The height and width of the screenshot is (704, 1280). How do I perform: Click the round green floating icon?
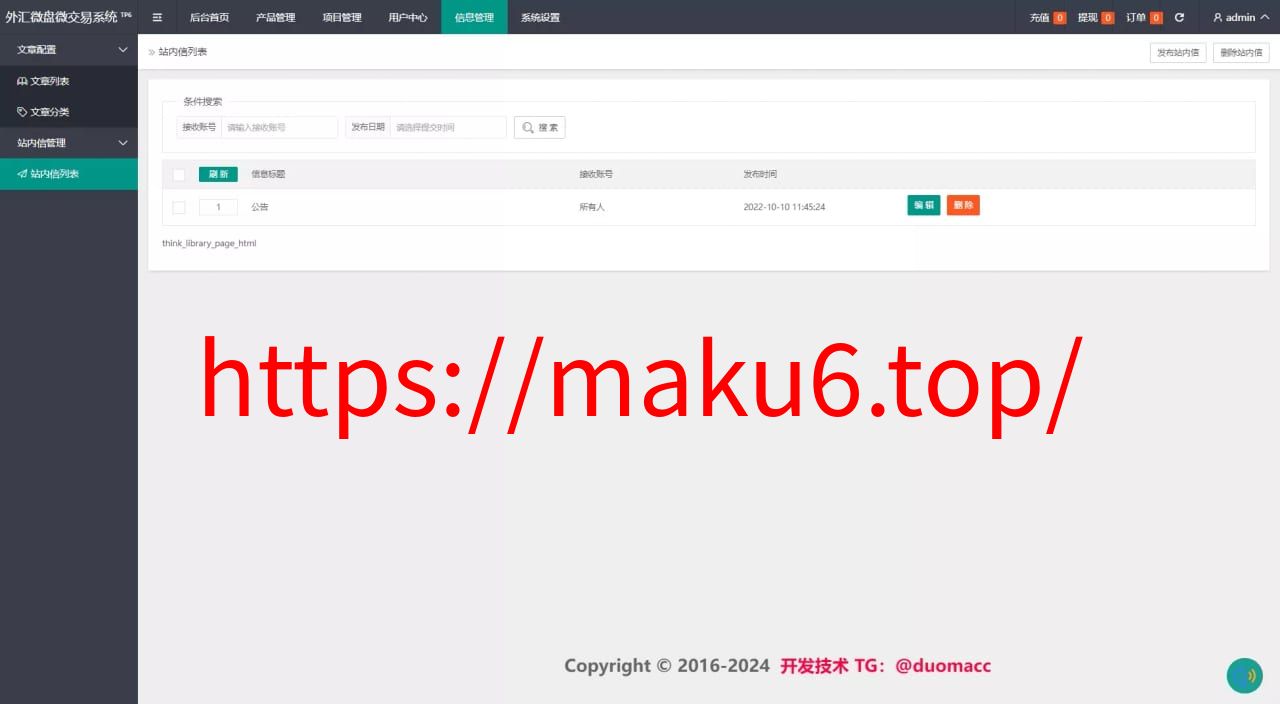(1245, 676)
